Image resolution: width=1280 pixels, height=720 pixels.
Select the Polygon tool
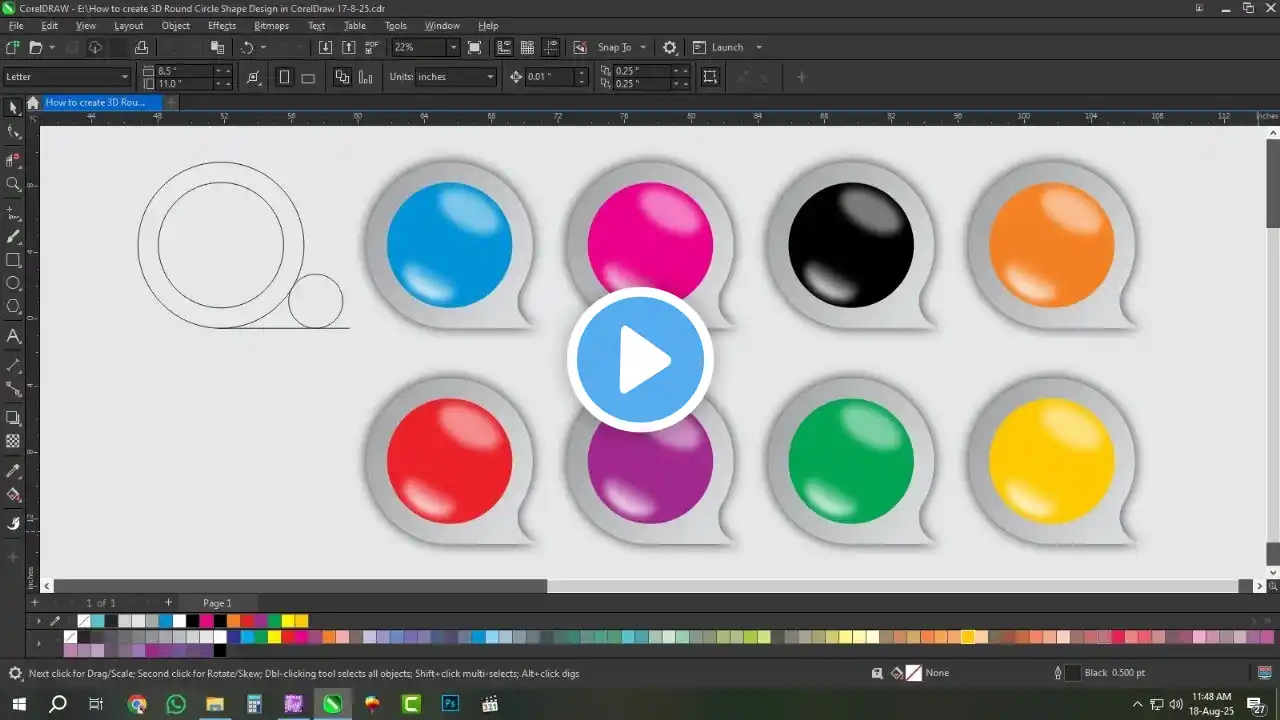(x=13, y=307)
